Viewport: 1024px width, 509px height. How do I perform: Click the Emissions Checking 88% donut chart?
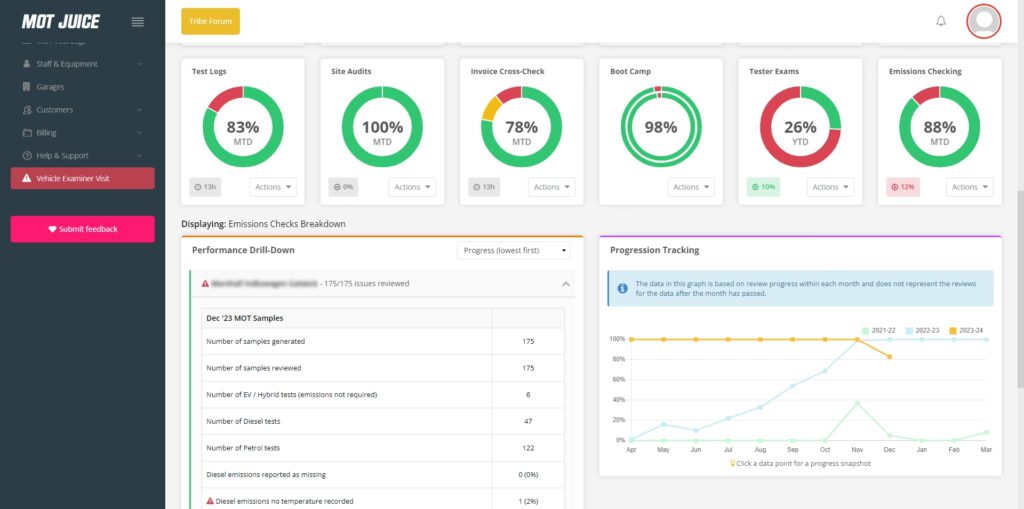point(939,127)
